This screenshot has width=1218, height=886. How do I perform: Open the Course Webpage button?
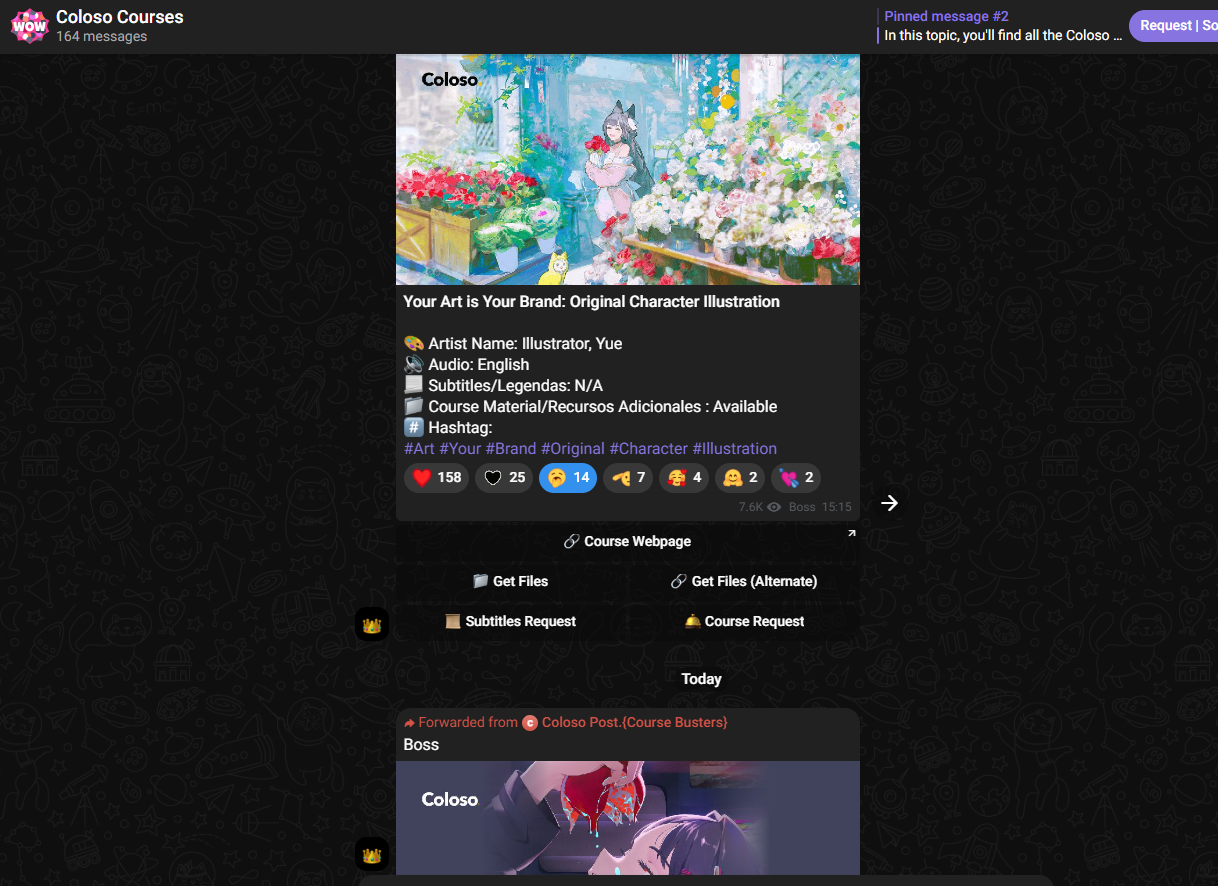[628, 541]
